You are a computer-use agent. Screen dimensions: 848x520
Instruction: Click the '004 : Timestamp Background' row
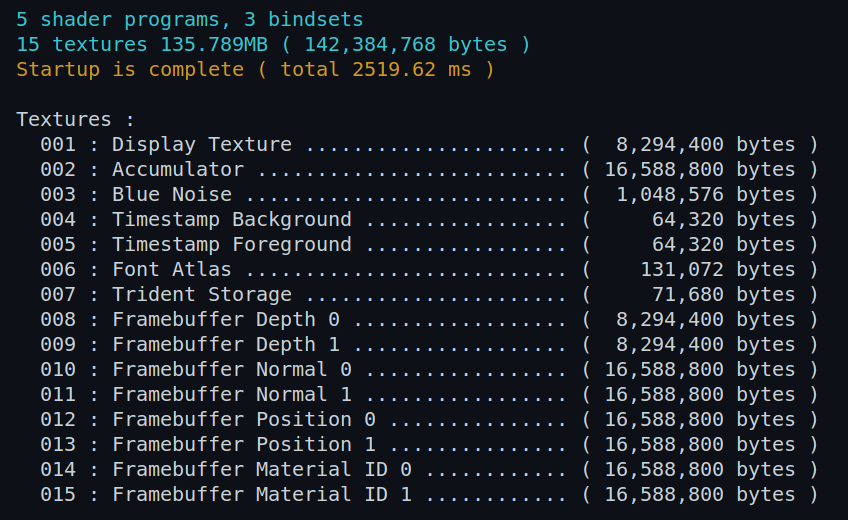[x=429, y=220]
